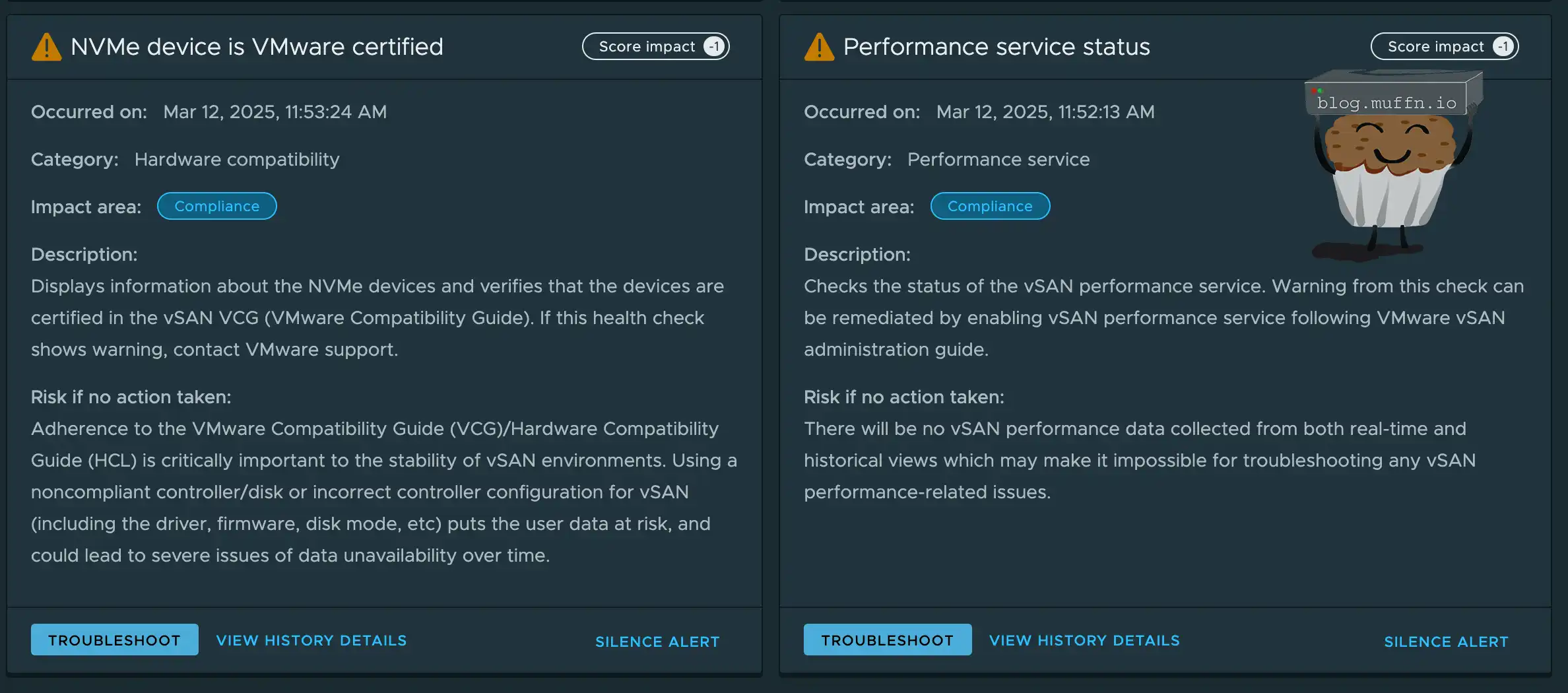Open View History Details for Performance service
The width and height of the screenshot is (1568, 693).
pyautogui.click(x=1084, y=640)
